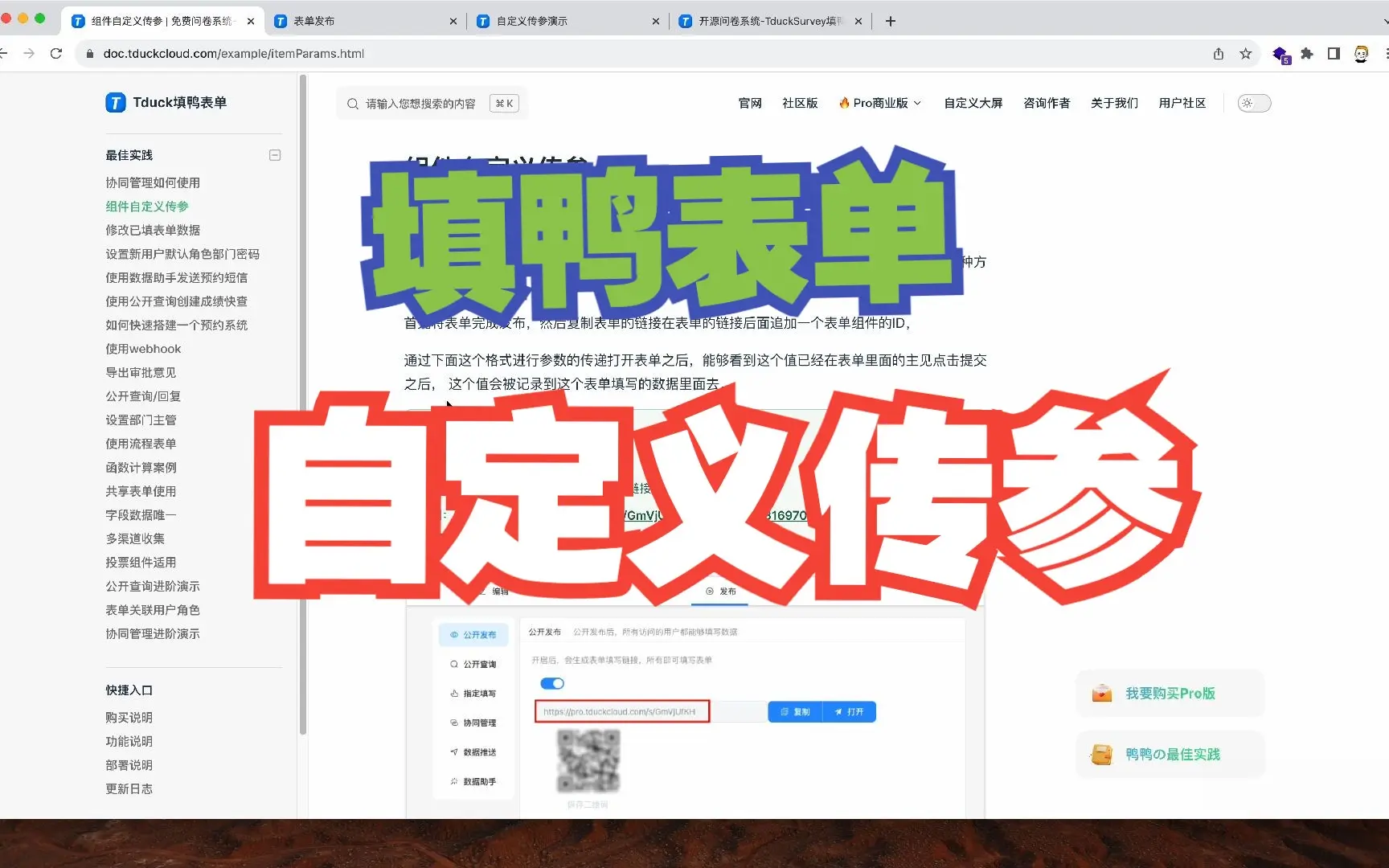This screenshot has height=868, width=1389.
Task: Open 共享表单使用 in sidebar
Action: click(x=141, y=491)
